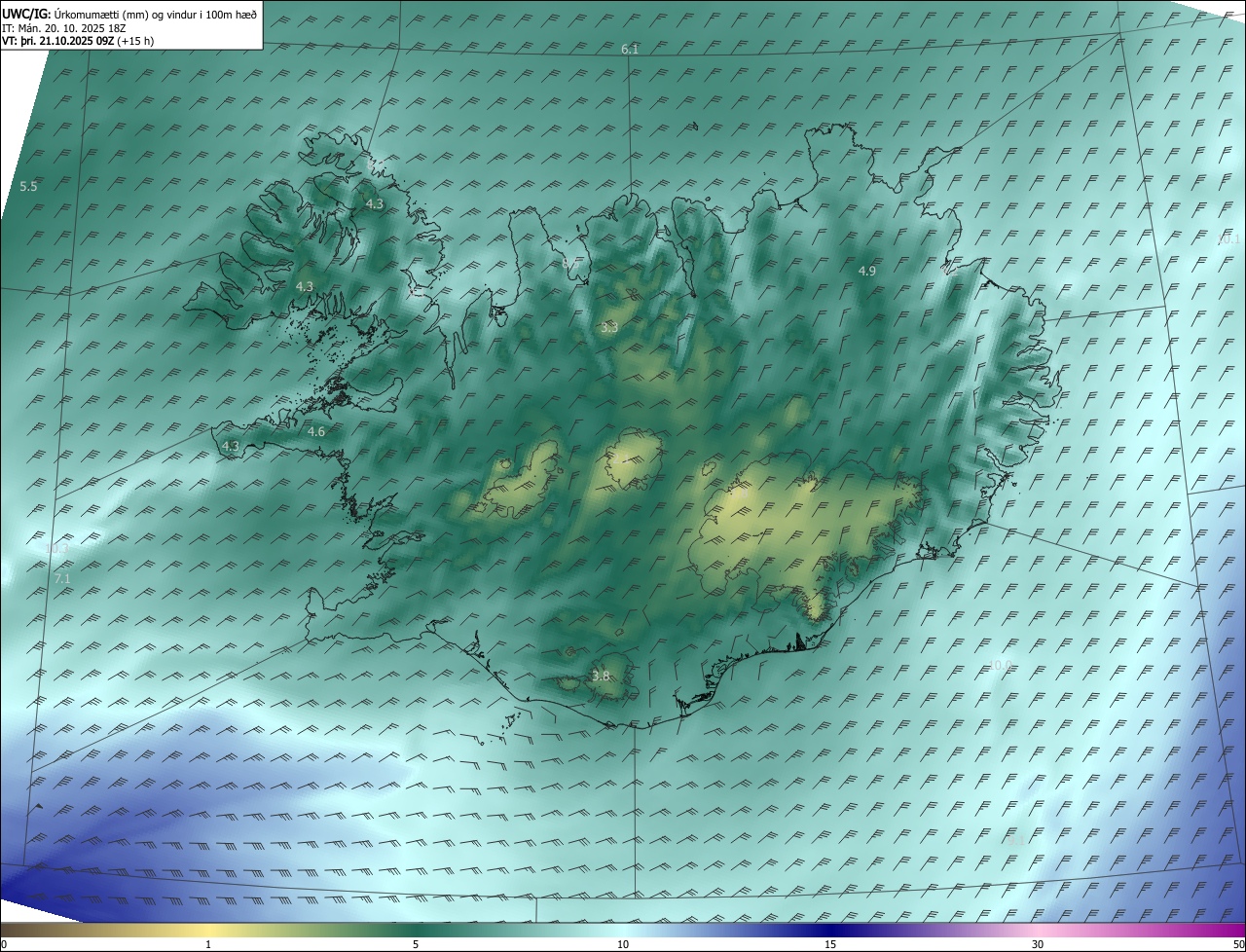Select the 30 tick on the color scale
The image size is (1246, 952).
coord(1038,944)
